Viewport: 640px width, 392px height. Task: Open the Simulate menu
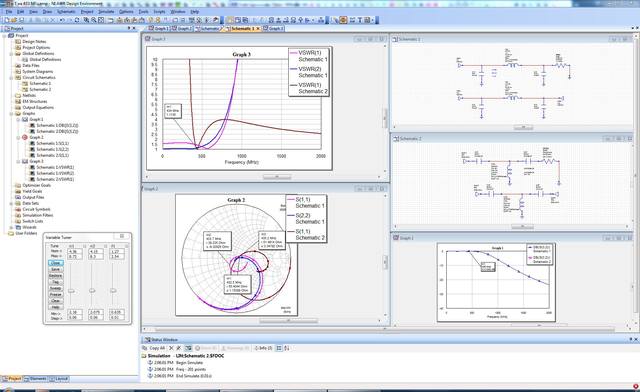click(x=106, y=11)
